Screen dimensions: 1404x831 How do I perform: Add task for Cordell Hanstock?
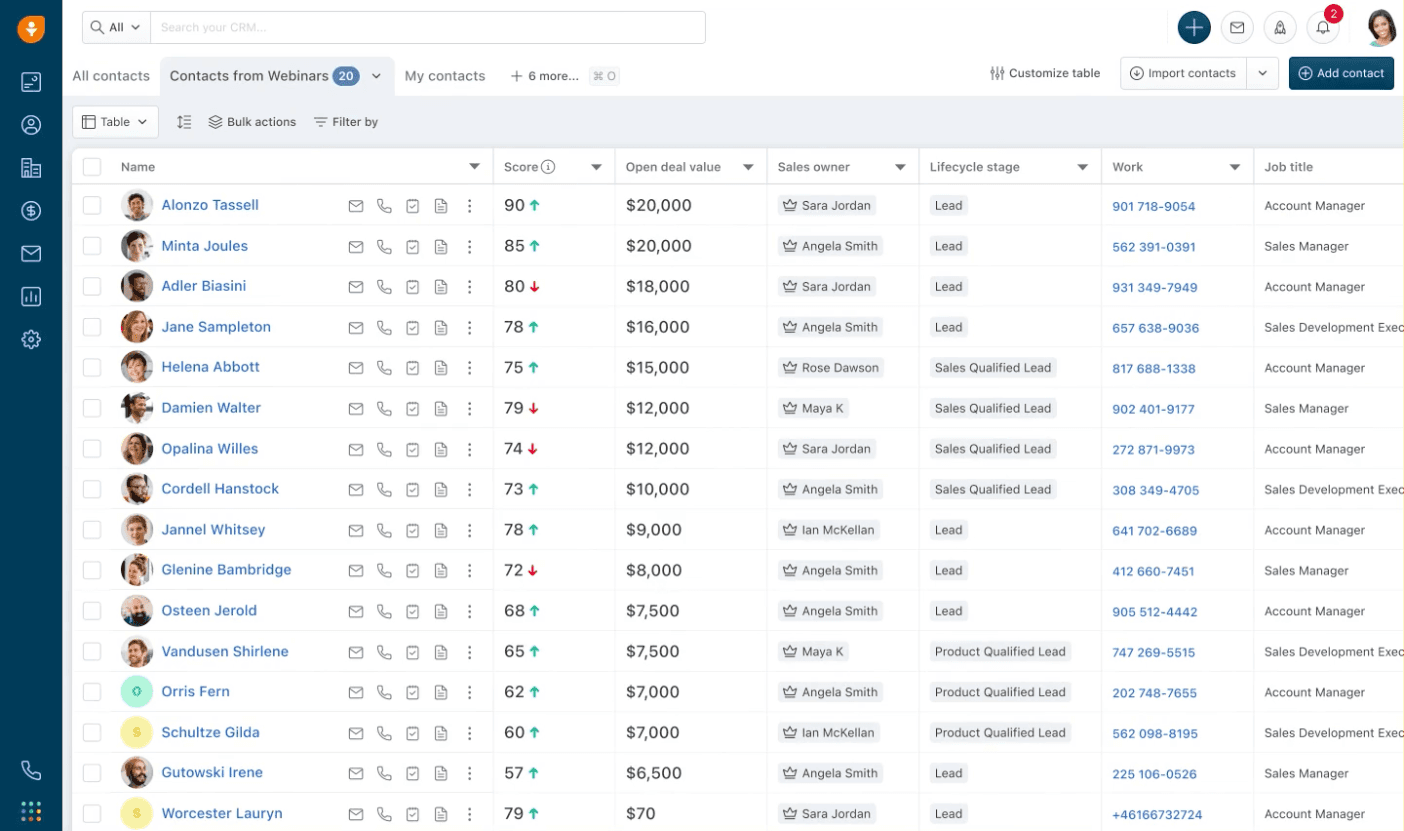click(x=413, y=490)
